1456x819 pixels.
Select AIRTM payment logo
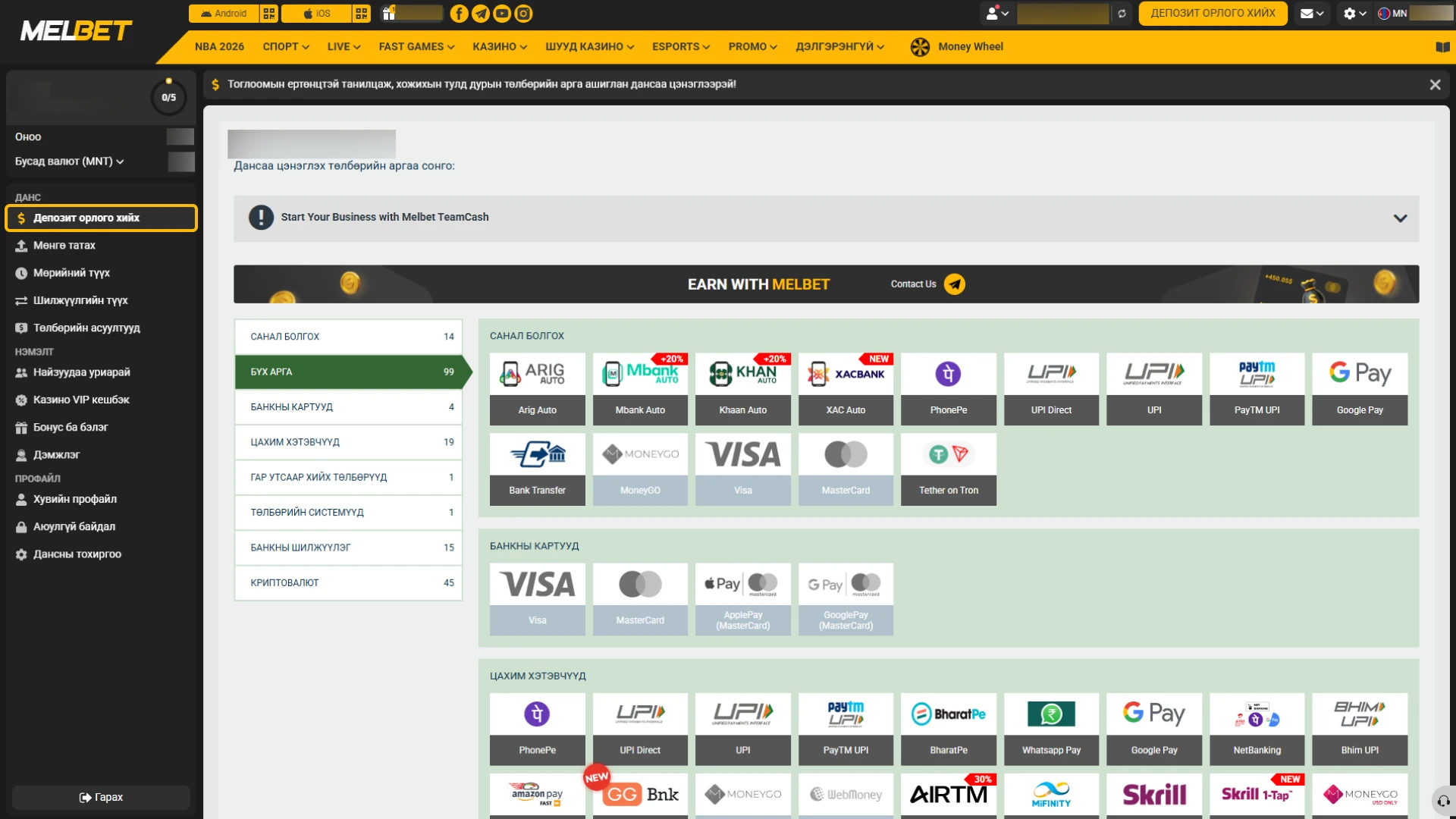949,795
